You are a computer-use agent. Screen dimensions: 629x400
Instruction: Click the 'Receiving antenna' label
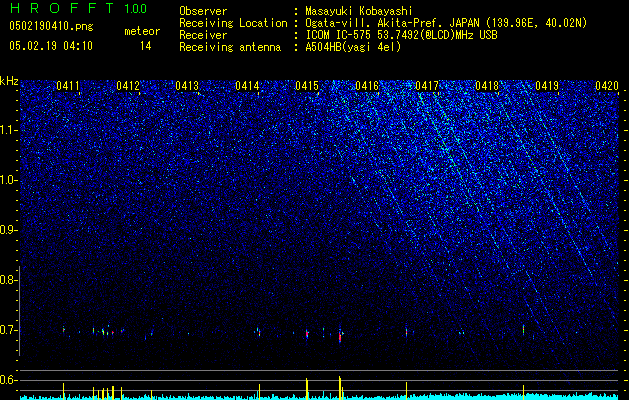(x=230, y=47)
